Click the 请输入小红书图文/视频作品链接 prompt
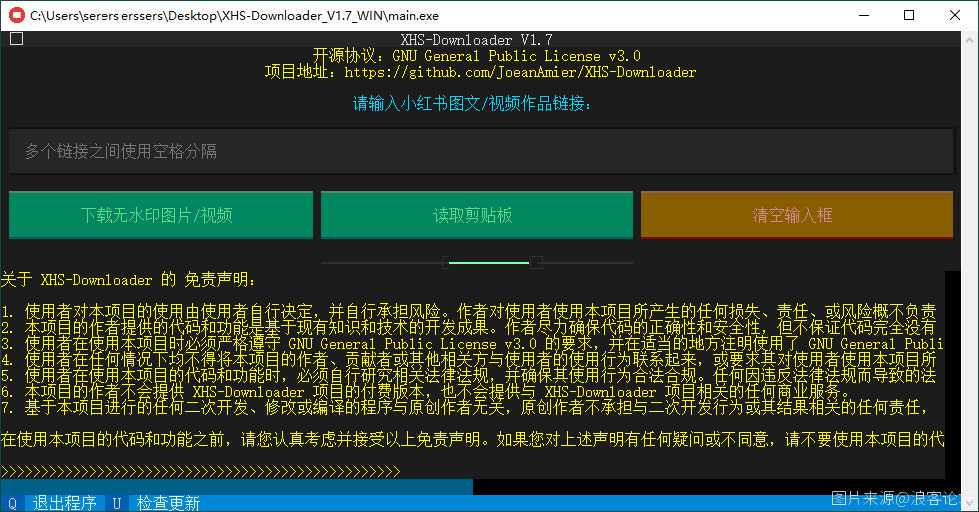 (472, 103)
